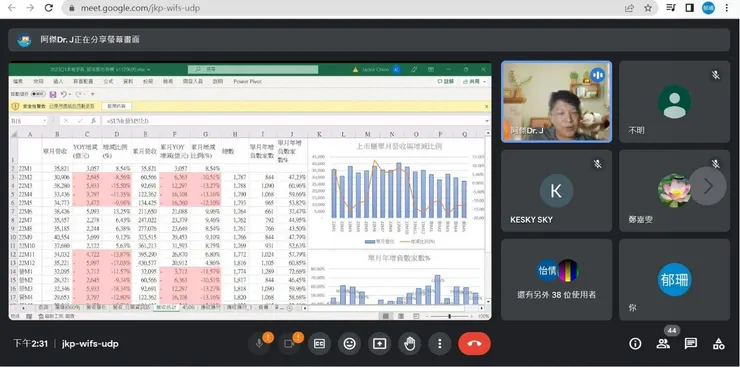
Task: Click the 不明 participant tile
Action: point(674,101)
